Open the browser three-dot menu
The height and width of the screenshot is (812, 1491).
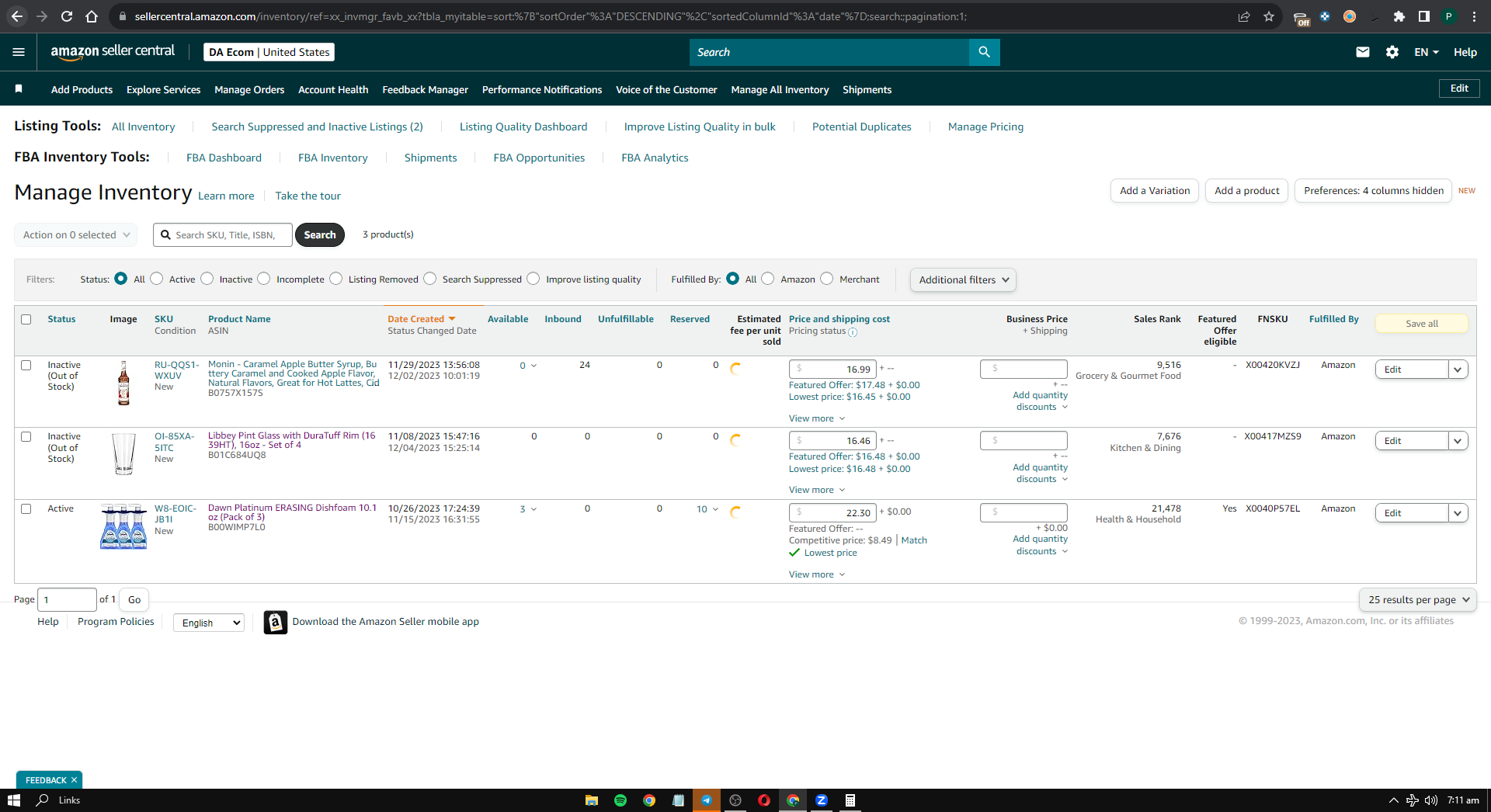[1474, 16]
